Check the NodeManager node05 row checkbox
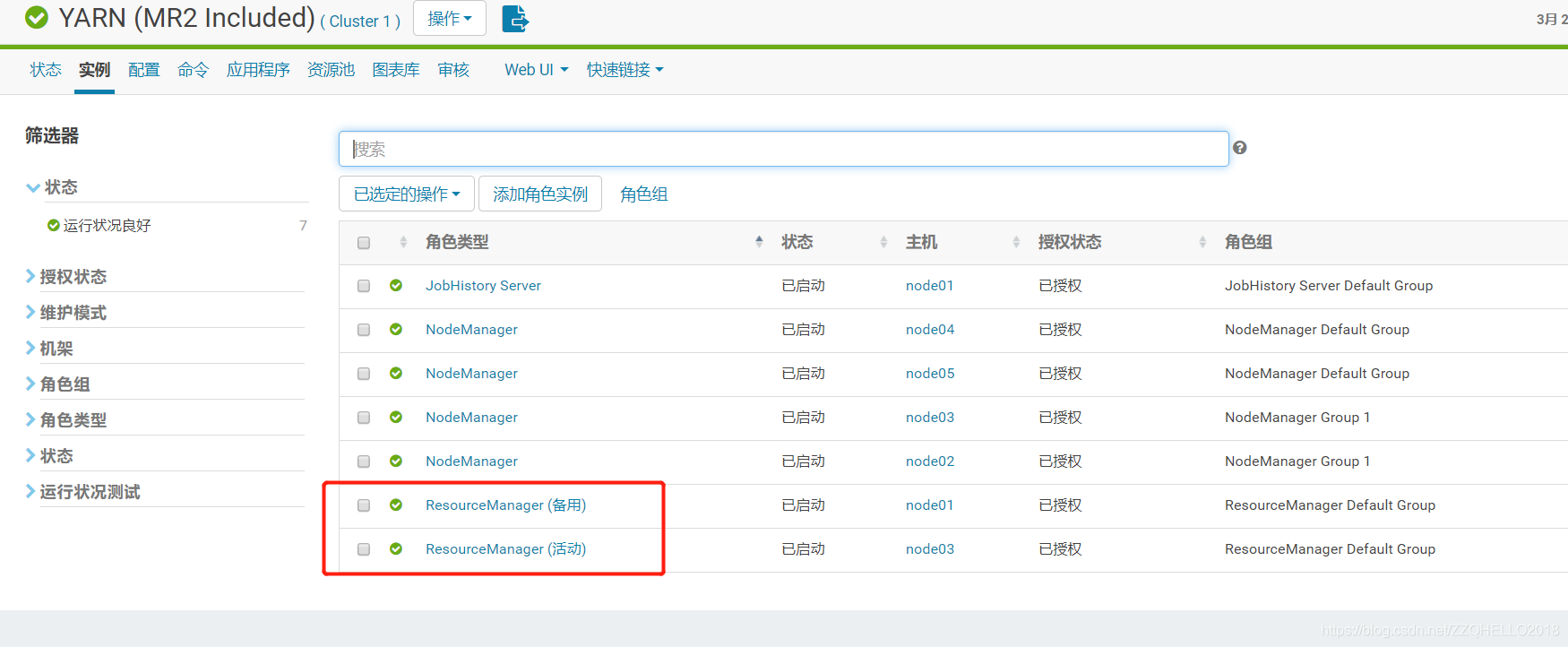 [x=364, y=374]
